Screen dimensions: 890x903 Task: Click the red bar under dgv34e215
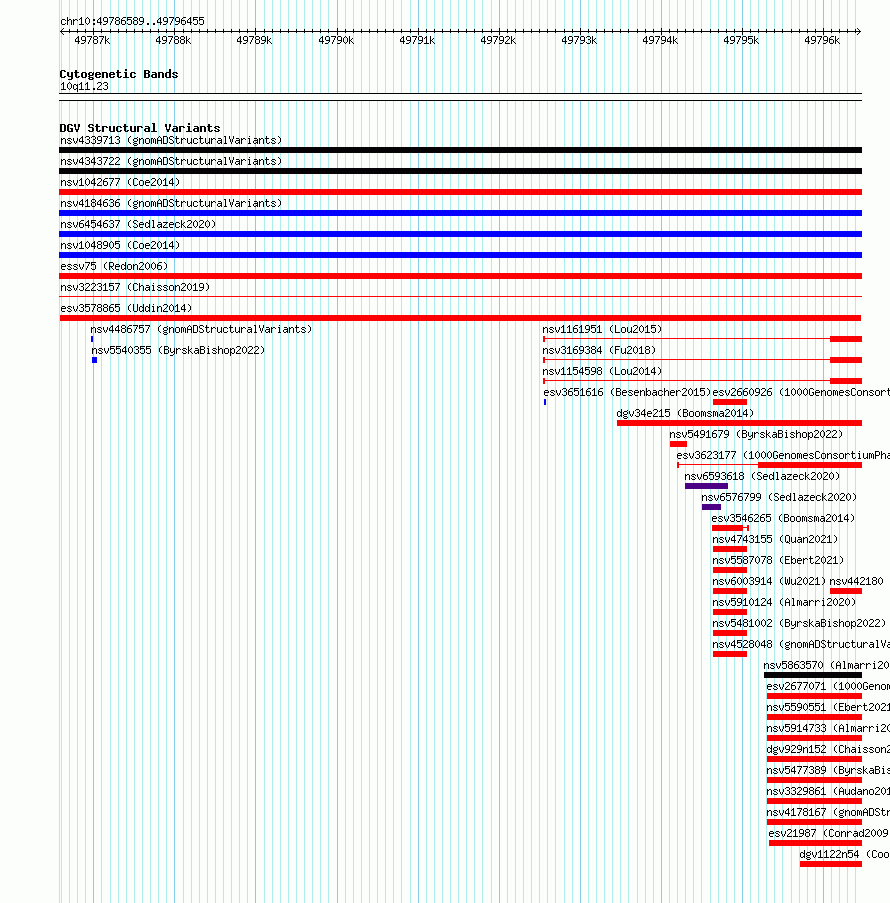click(x=739, y=423)
